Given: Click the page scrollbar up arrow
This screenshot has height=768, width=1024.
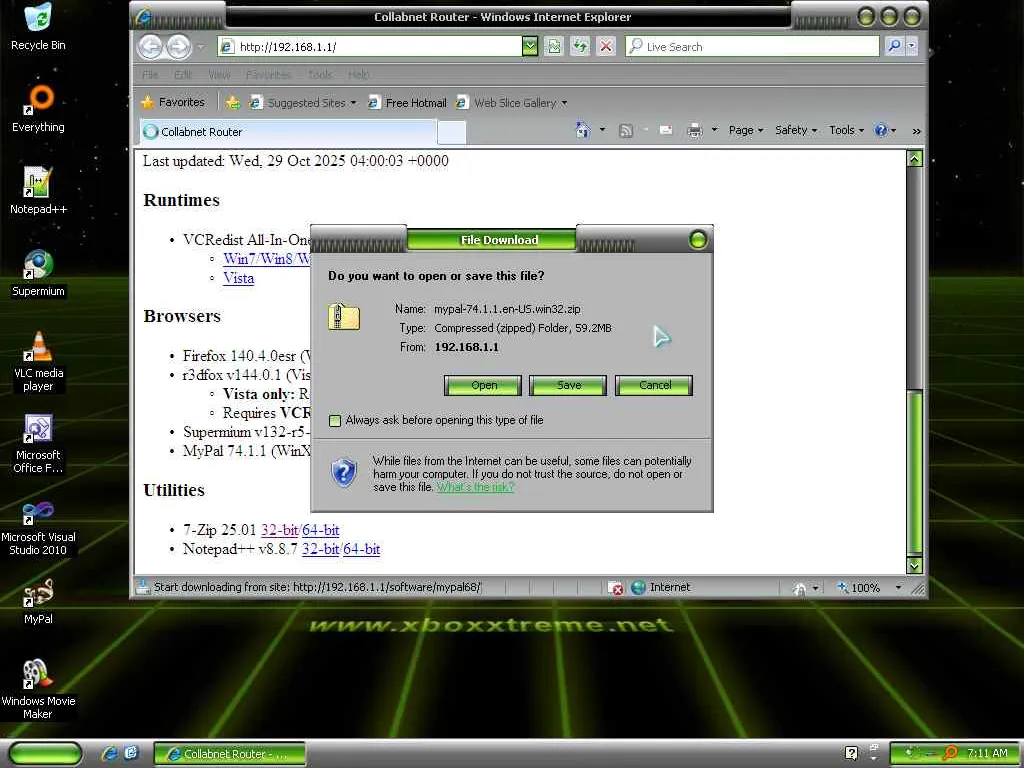Looking at the screenshot, I should (x=915, y=159).
